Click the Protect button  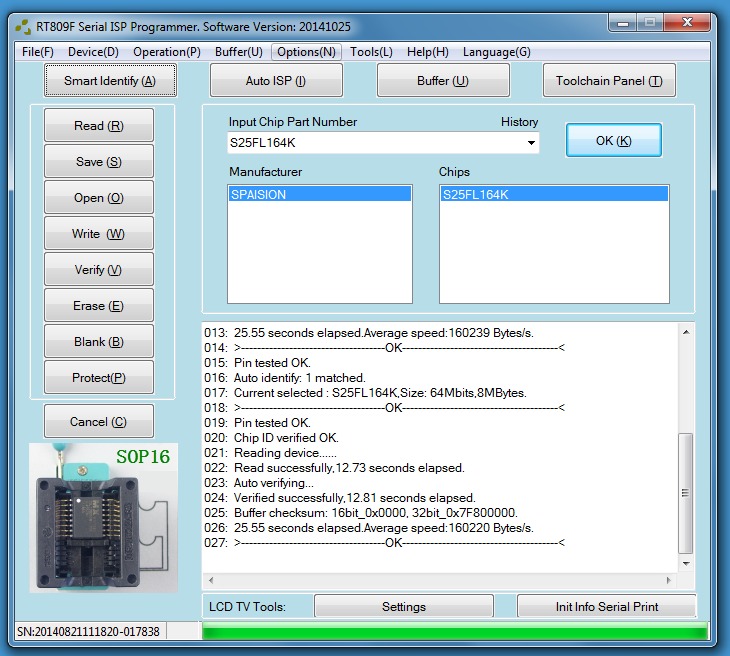pos(99,378)
